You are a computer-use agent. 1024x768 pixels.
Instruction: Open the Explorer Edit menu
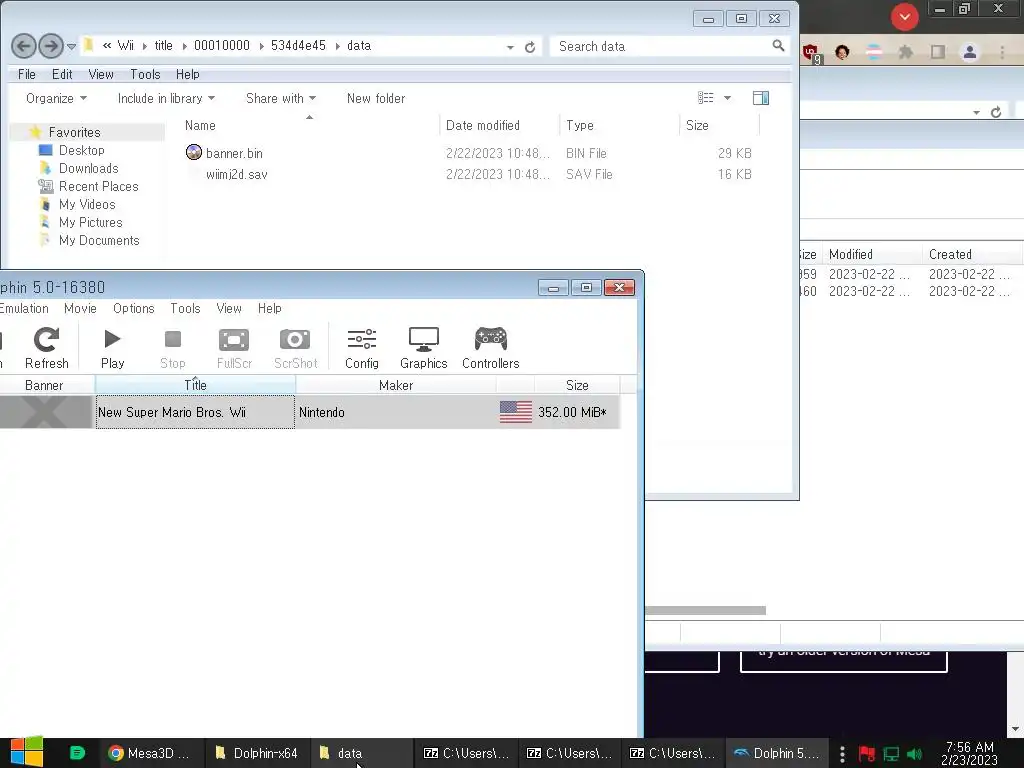click(62, 74)
